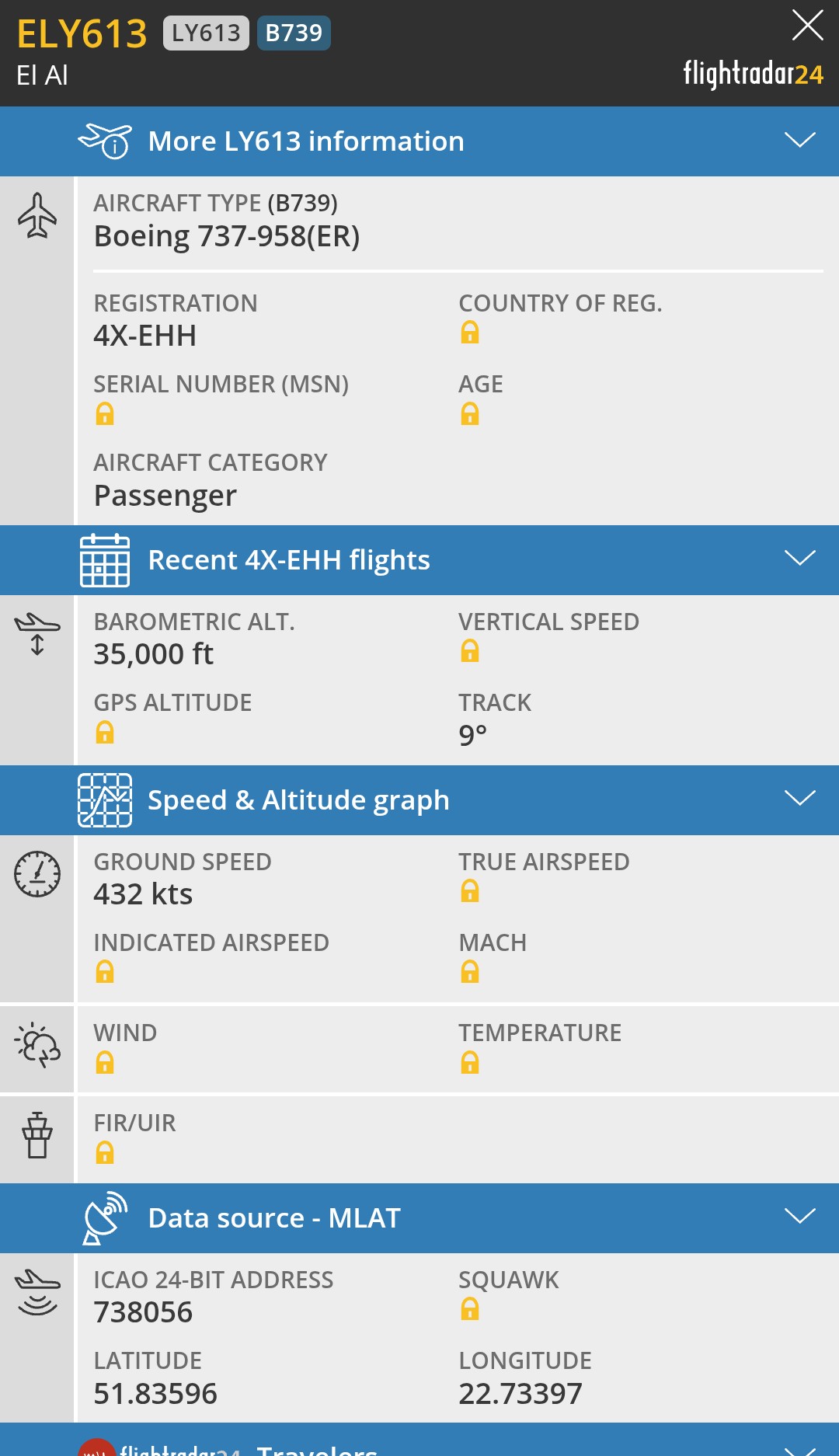The width and height of the screenshot is (839, 1456).
Task: Click the airplane info icon beside More LY613 information
Action: coord(105,141)
